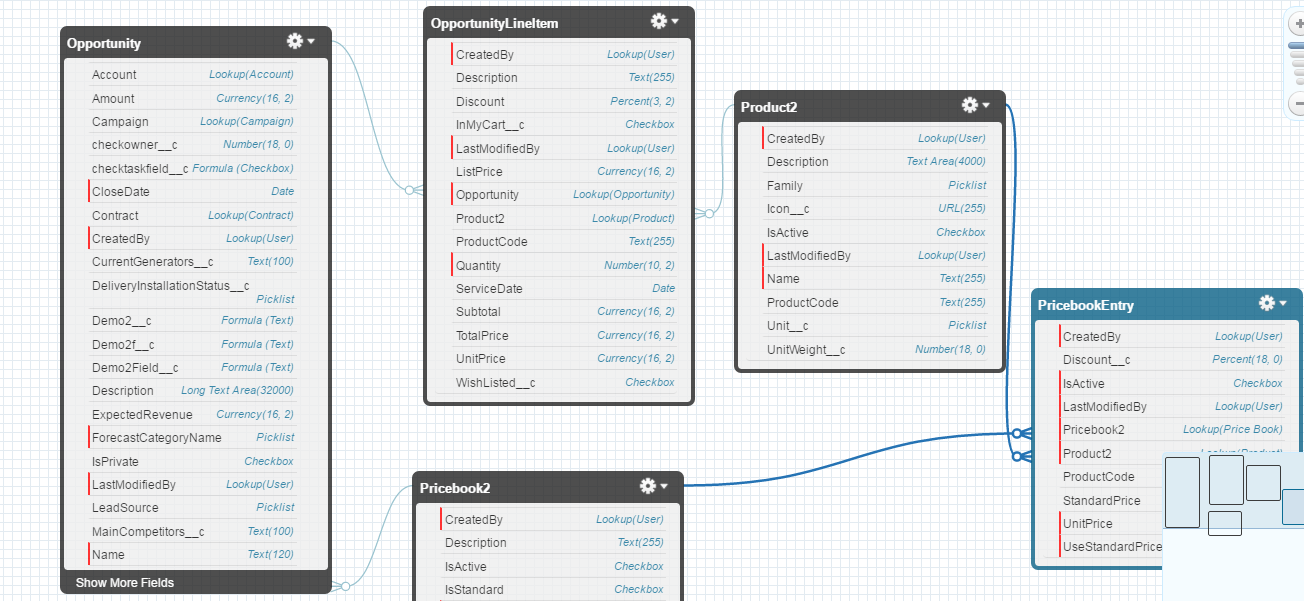This screenshot has width=1304, height=601.
Task: Click the UseStandardPrice field in PricebookEntry
Action: click(x=1112, y=547)
